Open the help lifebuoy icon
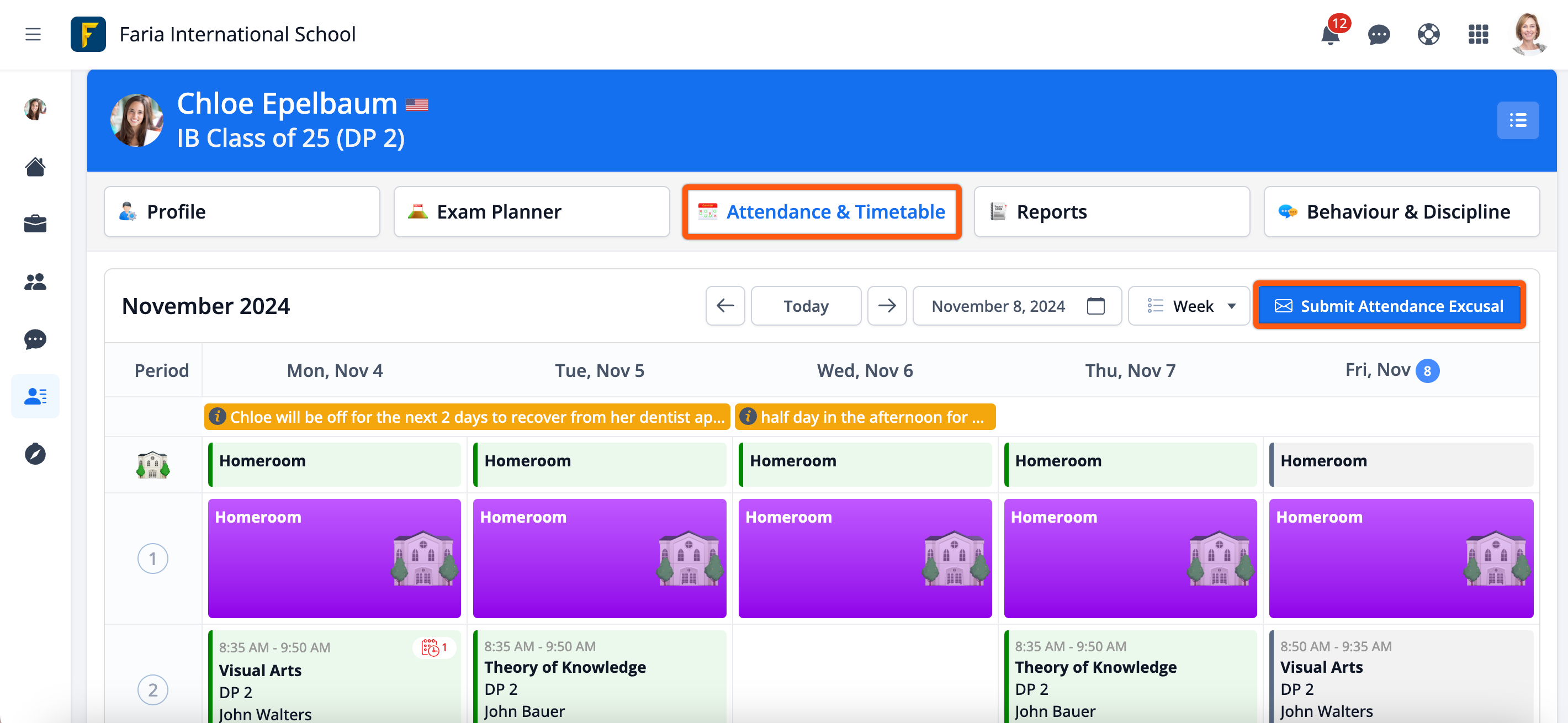The image size is (1568, 723). (1428, 35)
